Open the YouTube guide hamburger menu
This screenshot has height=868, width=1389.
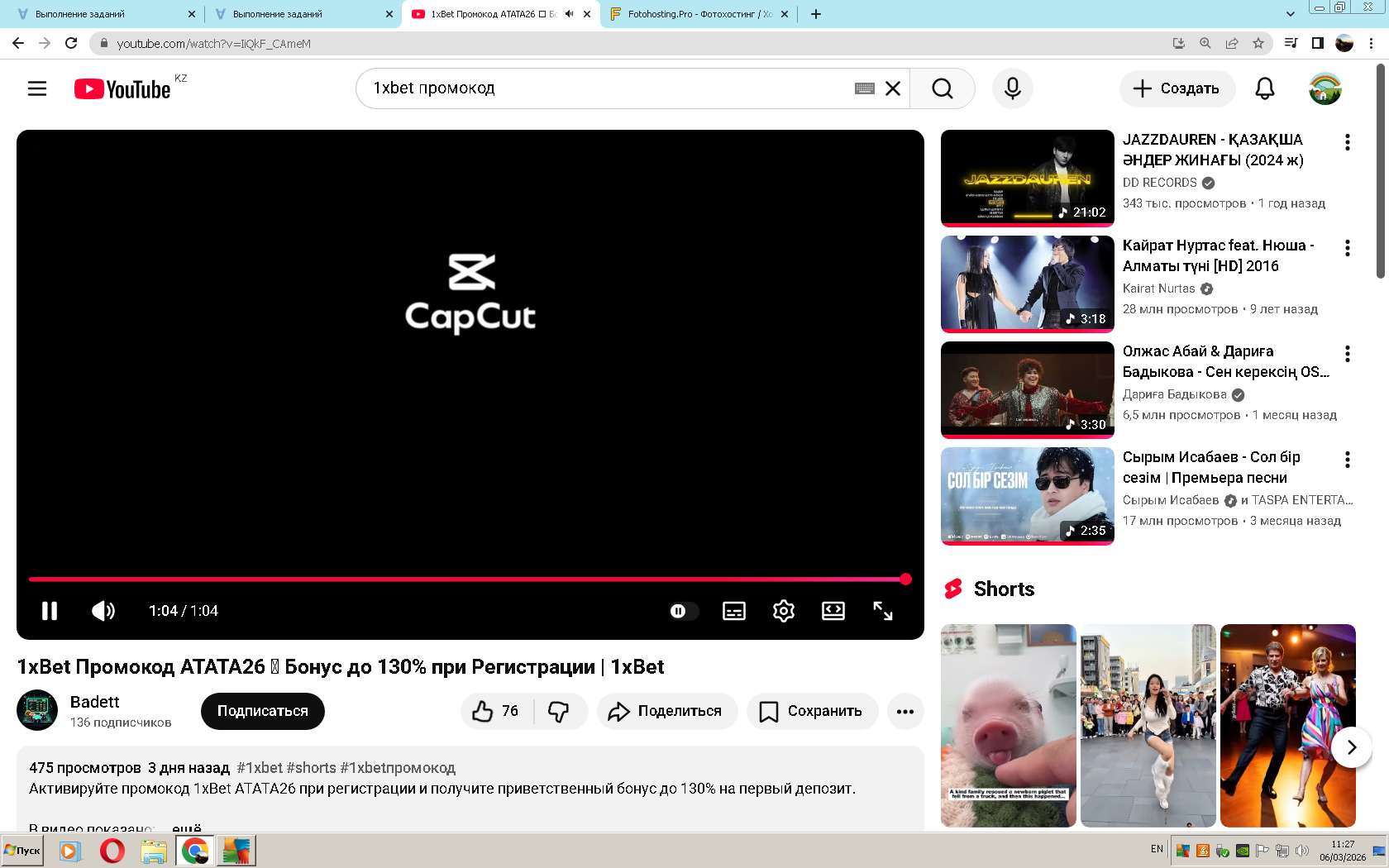coord(37,88)
